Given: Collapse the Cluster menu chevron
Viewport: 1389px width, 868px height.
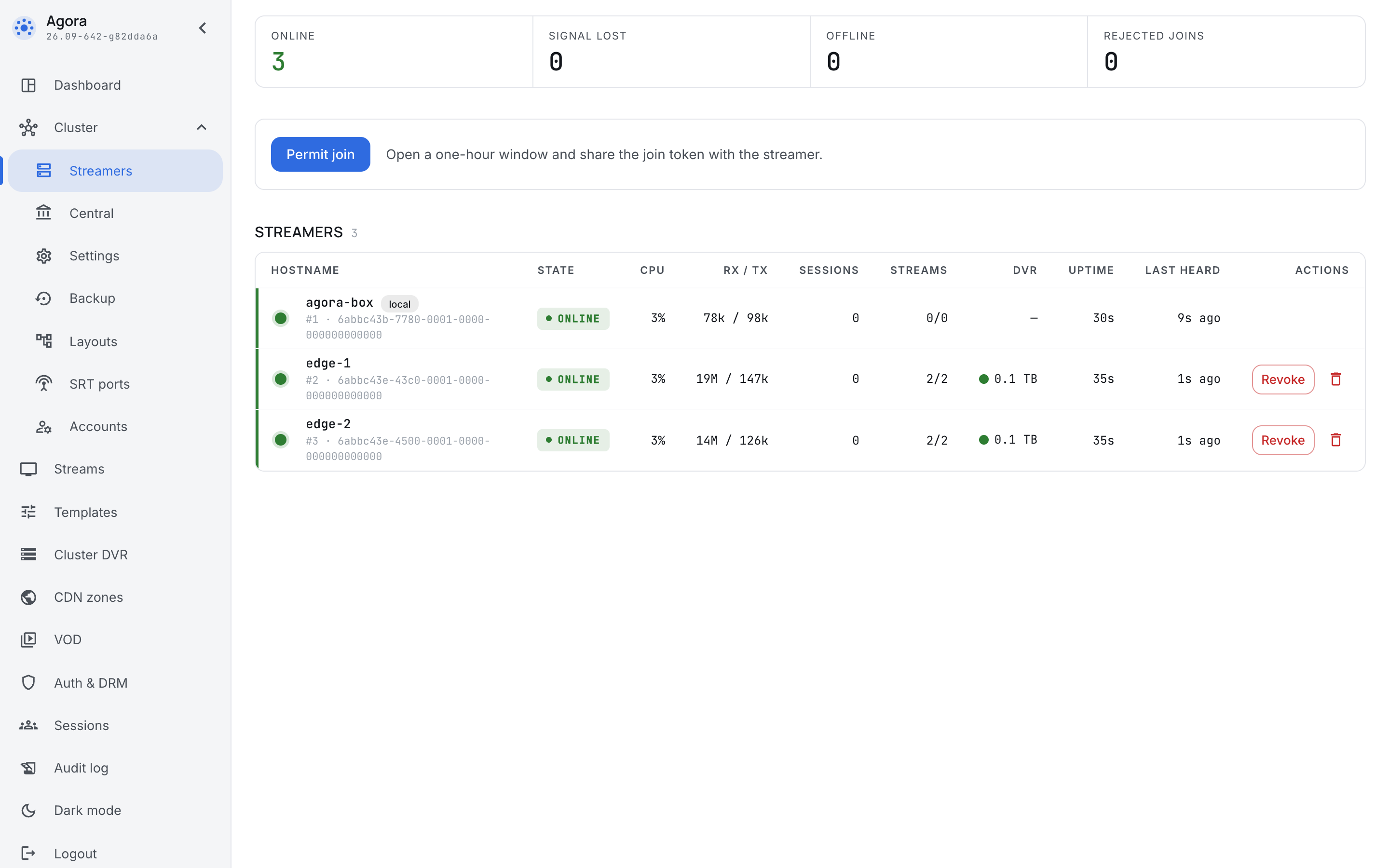Looking at the screenshot, I should click(x=202, y=127).
